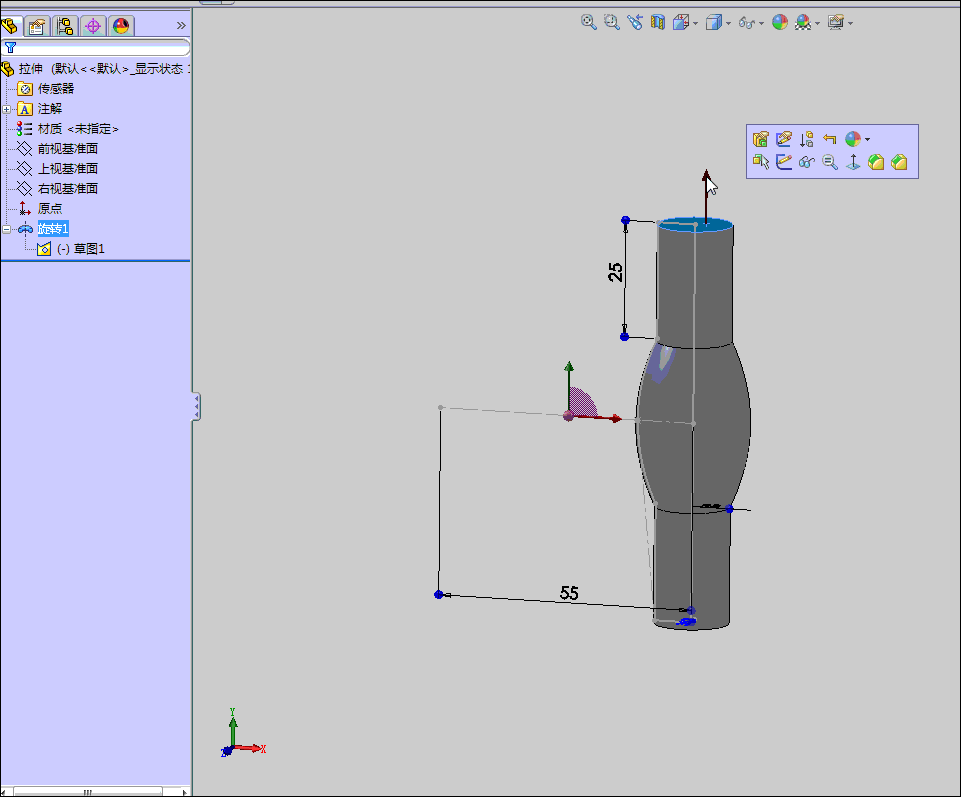Select 前视基准面 in feature tree

pos(67,149)
